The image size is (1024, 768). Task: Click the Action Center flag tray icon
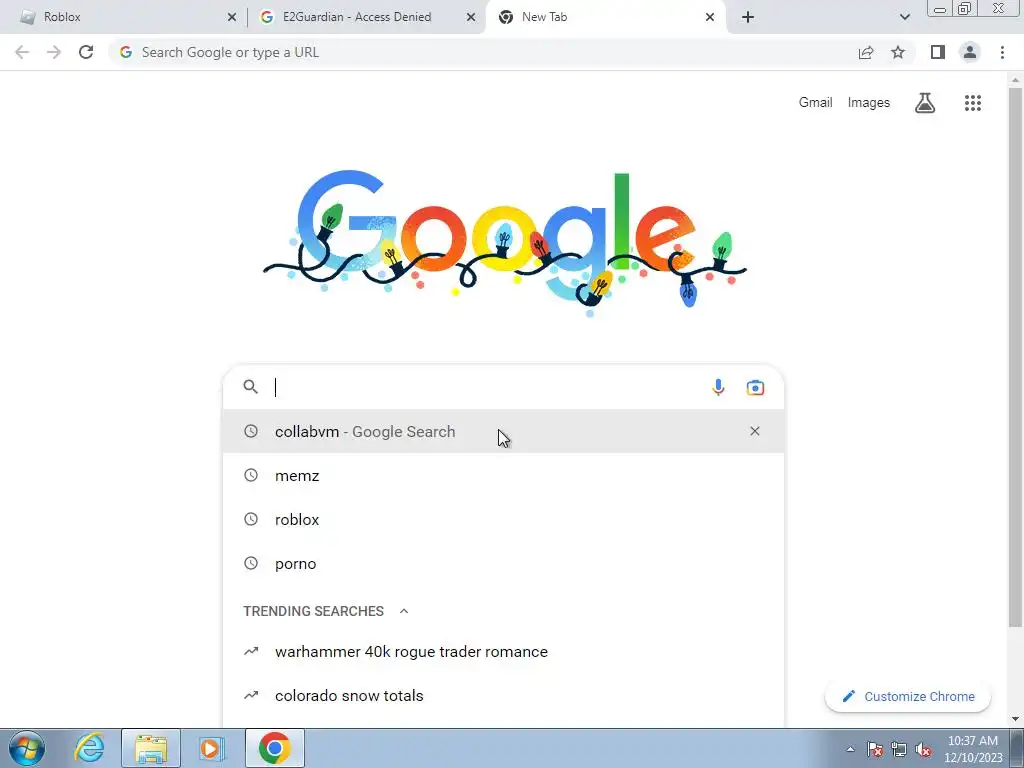(875, 749)
